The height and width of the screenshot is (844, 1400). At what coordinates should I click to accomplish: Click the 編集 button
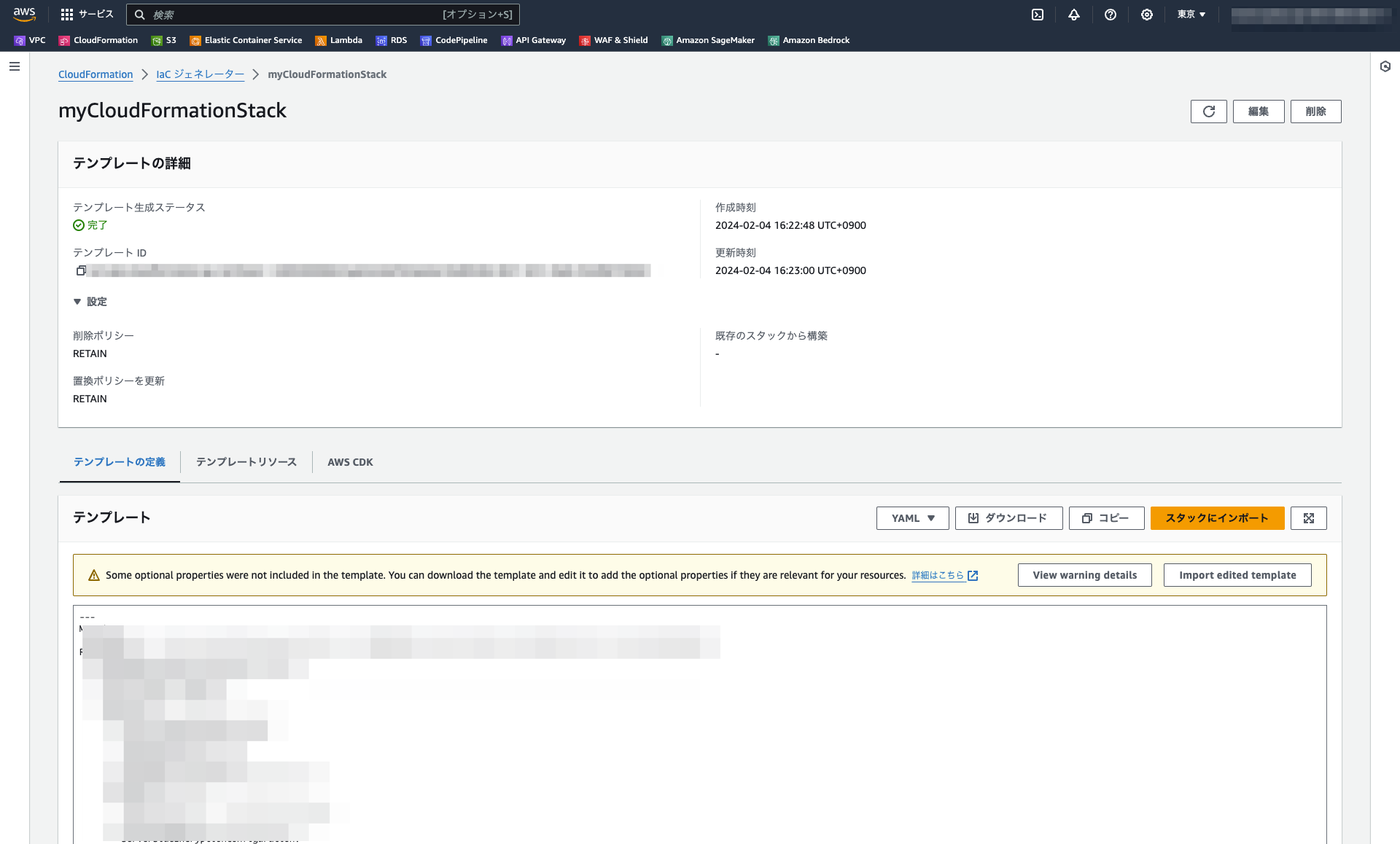pyautogui.click(x=1259, y=112)
